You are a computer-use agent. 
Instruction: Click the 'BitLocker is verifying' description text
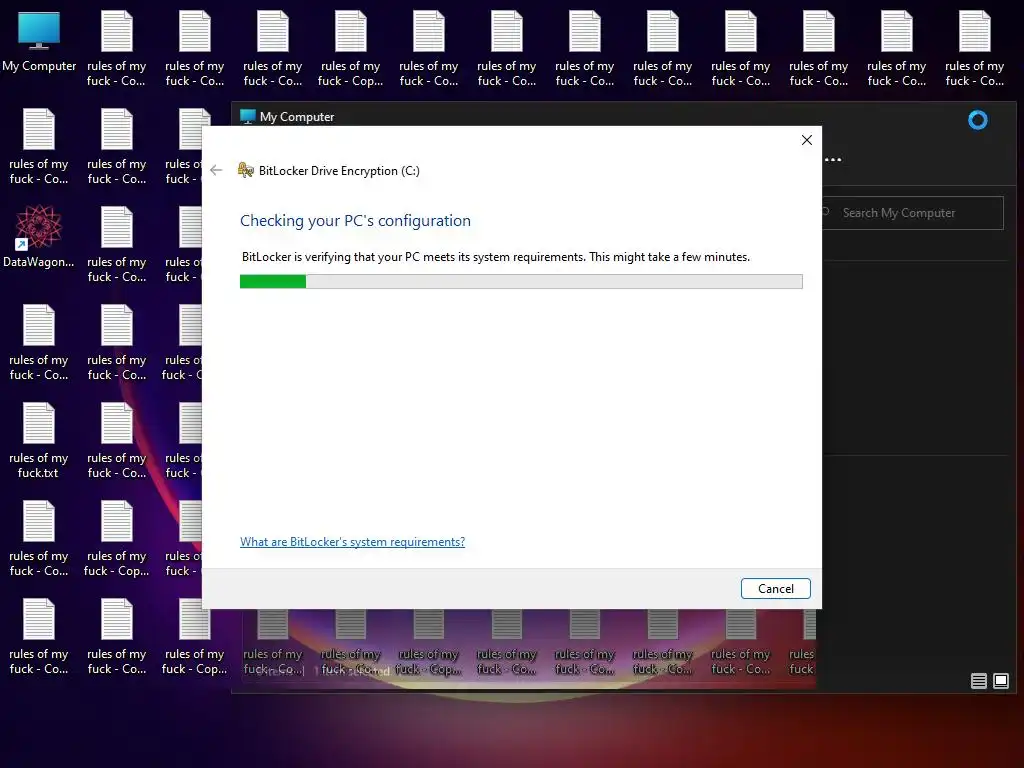(496, 257)
